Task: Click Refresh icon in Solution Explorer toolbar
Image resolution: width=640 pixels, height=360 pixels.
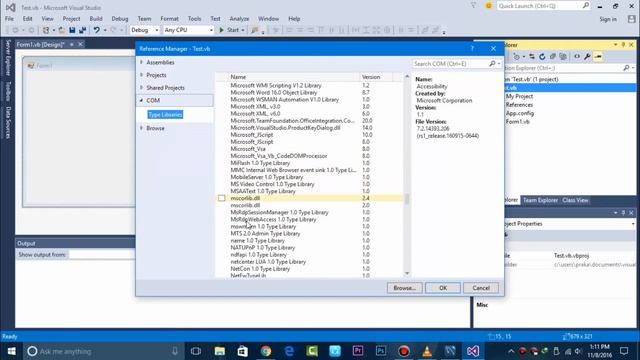Action: click(x=542, y=57)
